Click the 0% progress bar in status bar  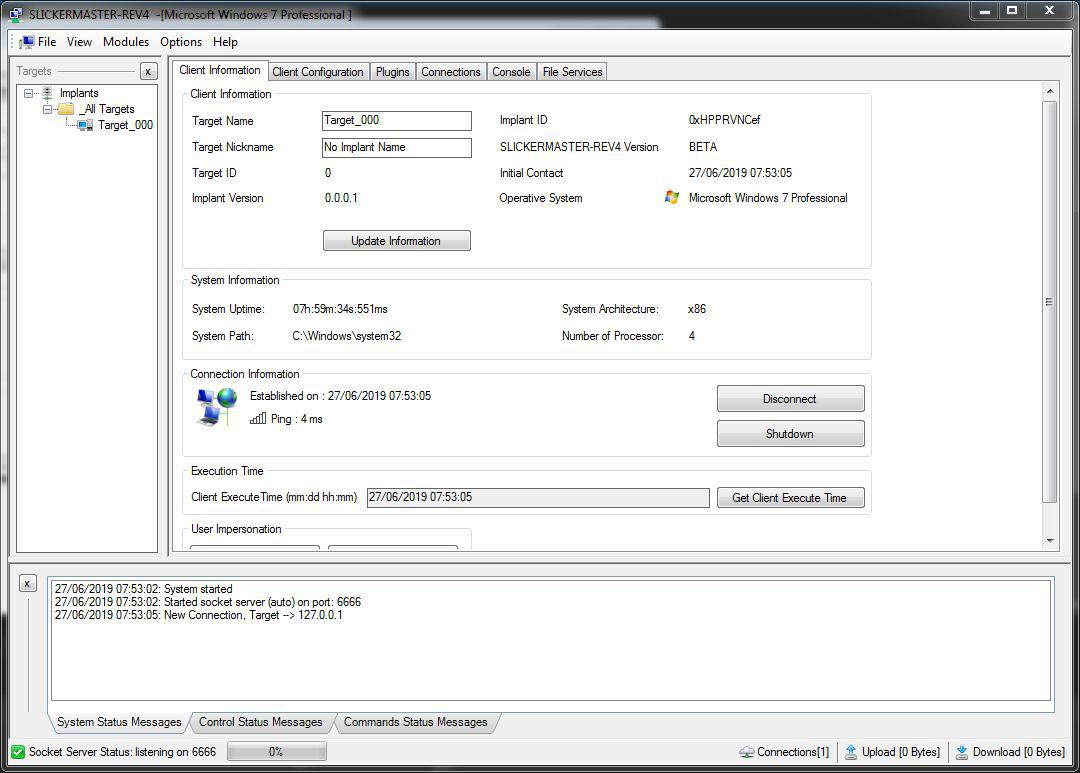pos(276,752)
